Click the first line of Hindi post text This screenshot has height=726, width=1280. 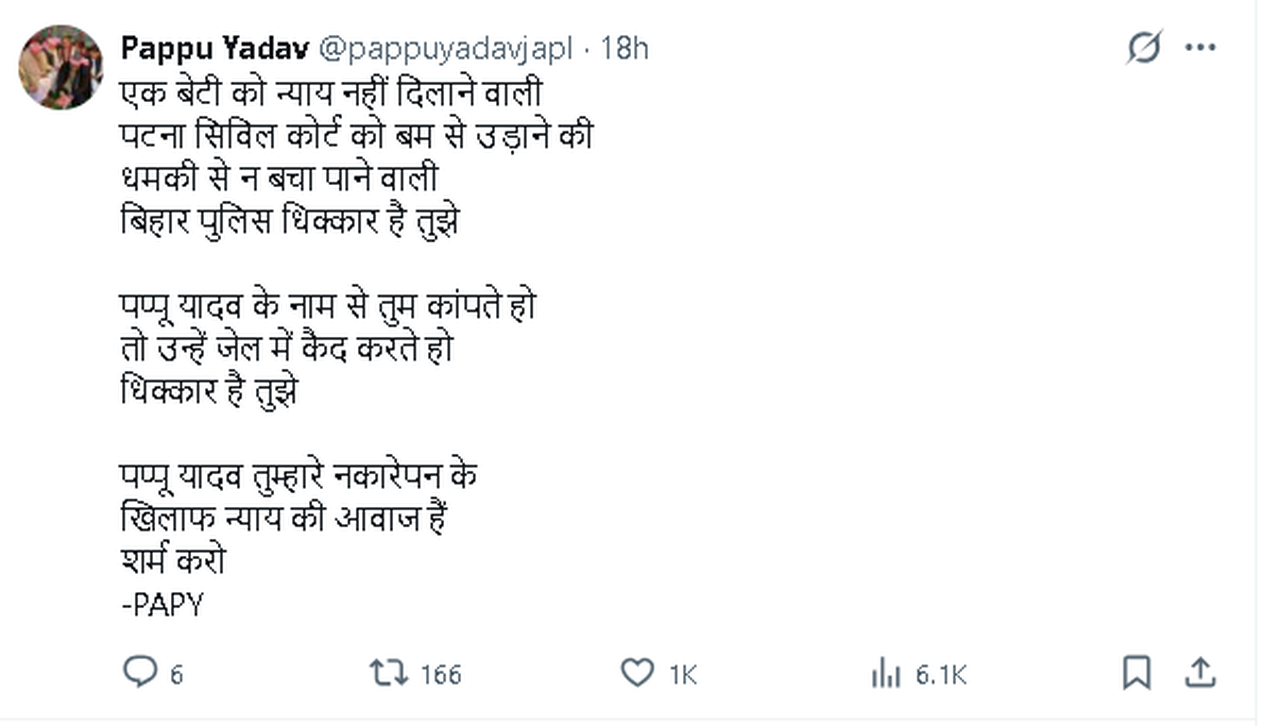pos(330,93)
